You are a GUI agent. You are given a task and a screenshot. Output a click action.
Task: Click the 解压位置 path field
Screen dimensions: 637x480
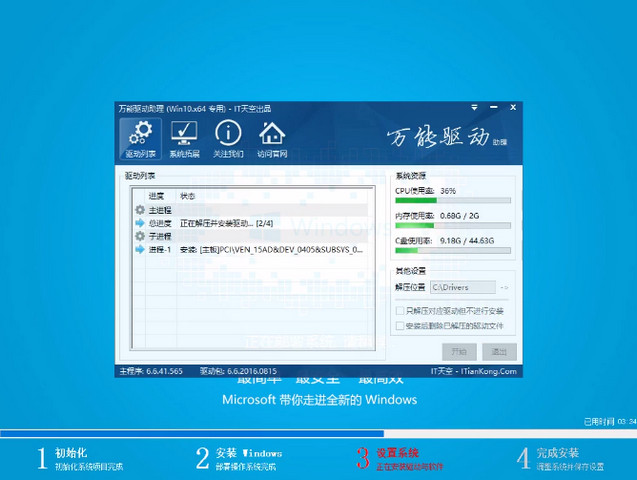(x=463, y=288)
